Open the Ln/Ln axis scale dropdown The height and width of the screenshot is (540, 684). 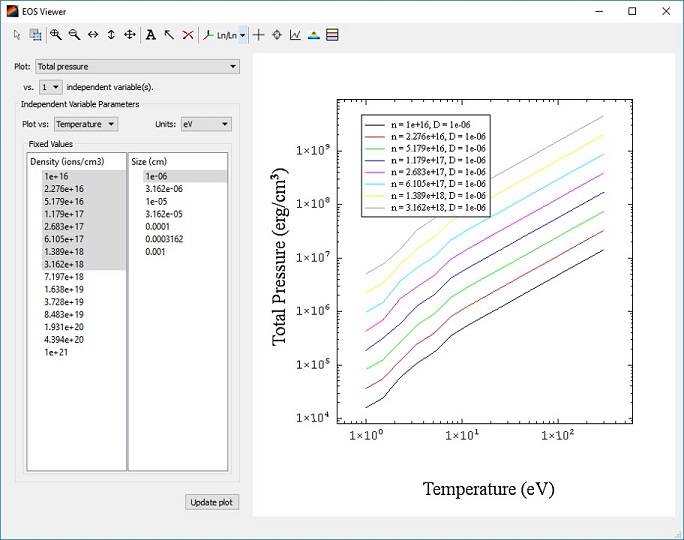pyautogui.click(x=243, y=35)
